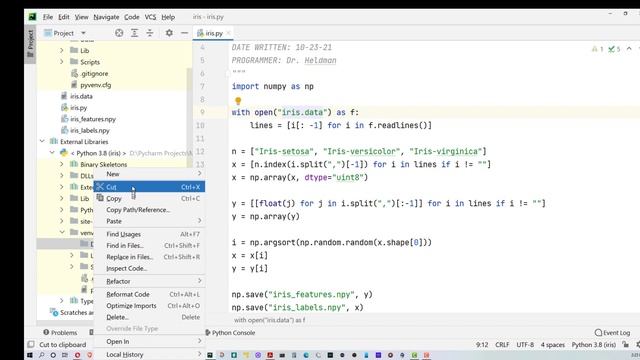Select Reformat Code menu entry
The width and height of the screenshot is (640, 360).
pyautogui.click(x=149, y=294)
